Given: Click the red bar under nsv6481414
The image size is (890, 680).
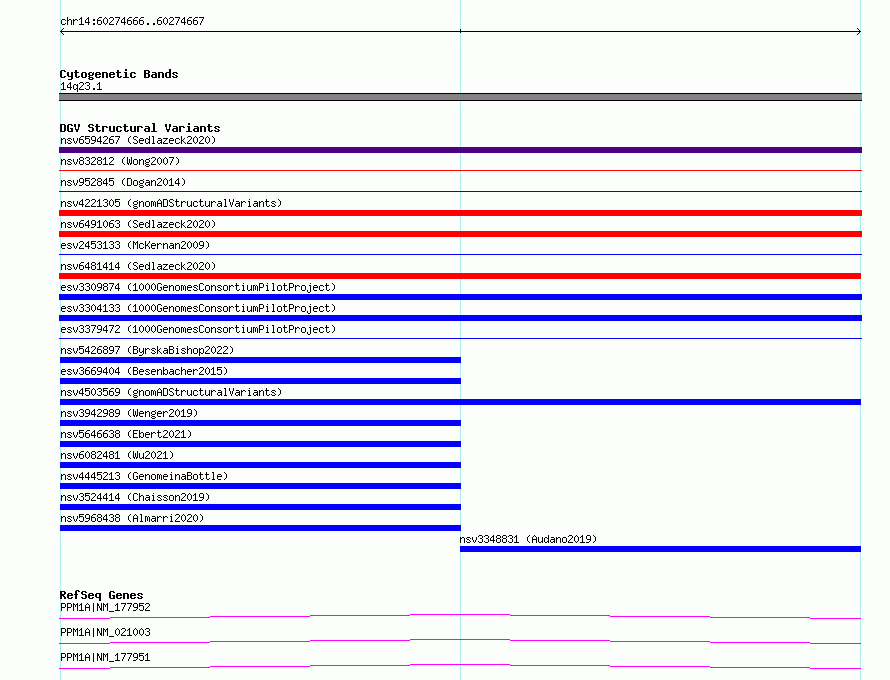Looking at the screenshot, I should click(460, 276).
